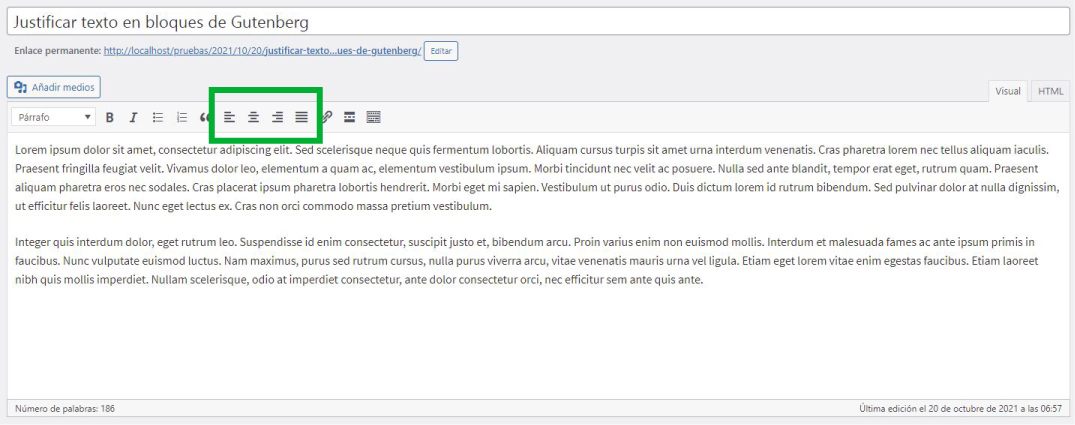
Task: Open the localhost permalink URL
Action: tap(263, 51)
